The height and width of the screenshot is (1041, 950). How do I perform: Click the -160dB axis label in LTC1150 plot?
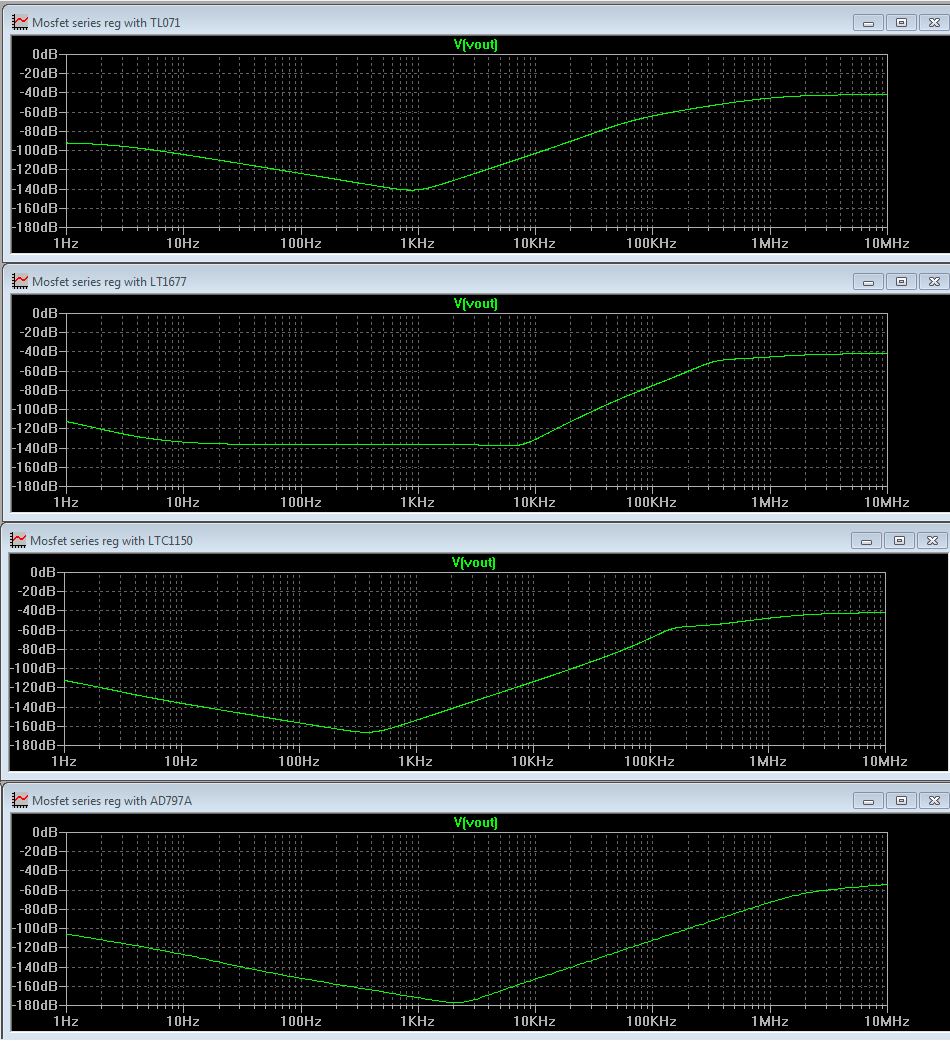click(x=34, y=726)
